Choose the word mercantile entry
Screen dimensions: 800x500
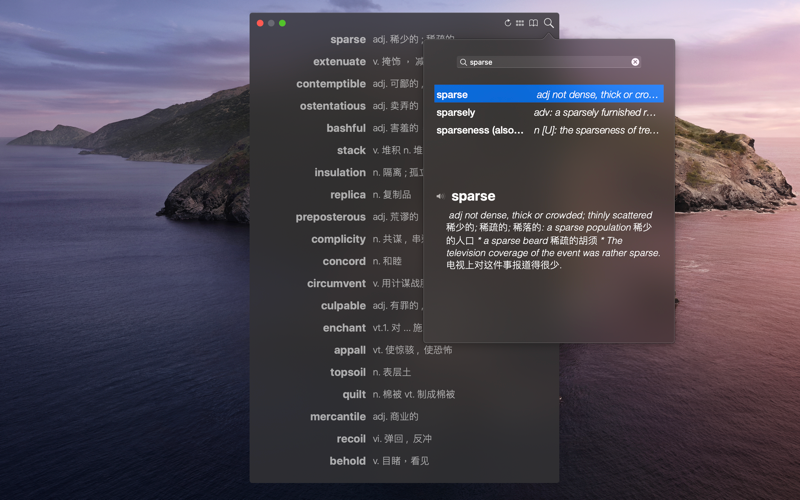[x=338, y=416]
